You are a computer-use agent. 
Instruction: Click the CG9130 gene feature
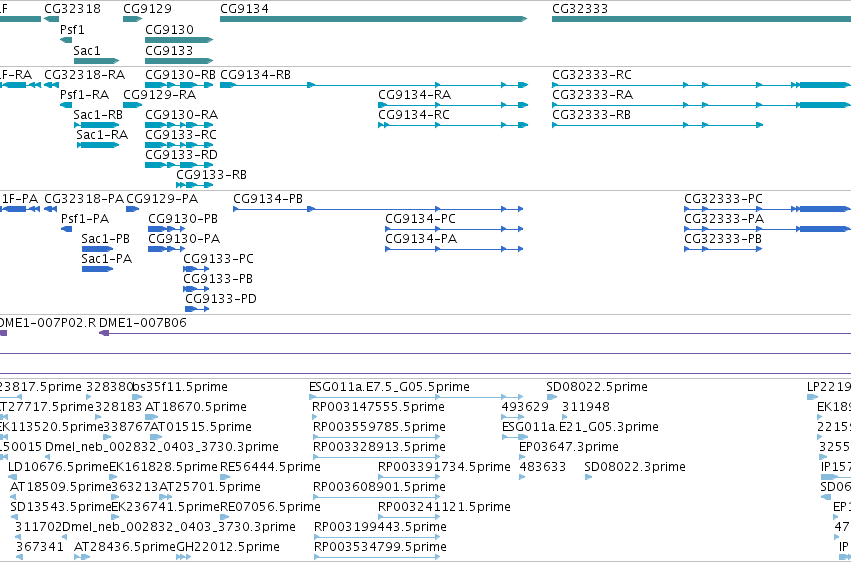tap(179, 40)
